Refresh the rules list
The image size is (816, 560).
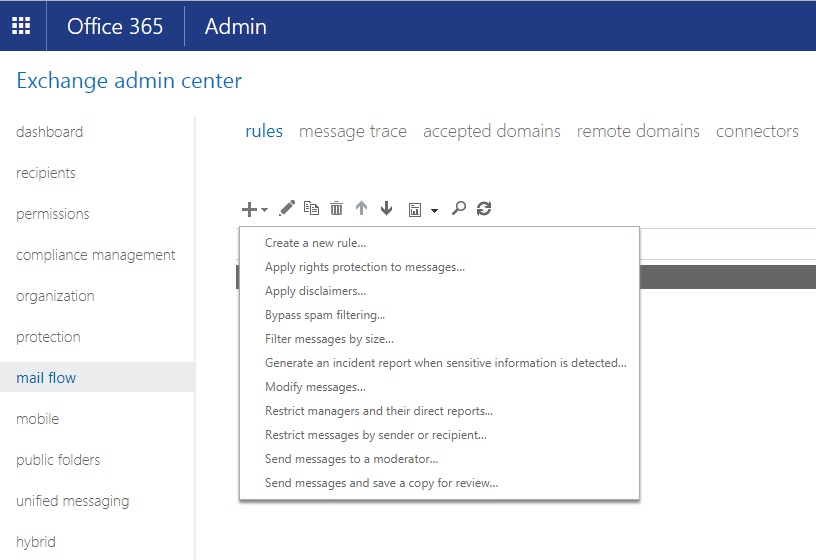[x=484, y=208]
